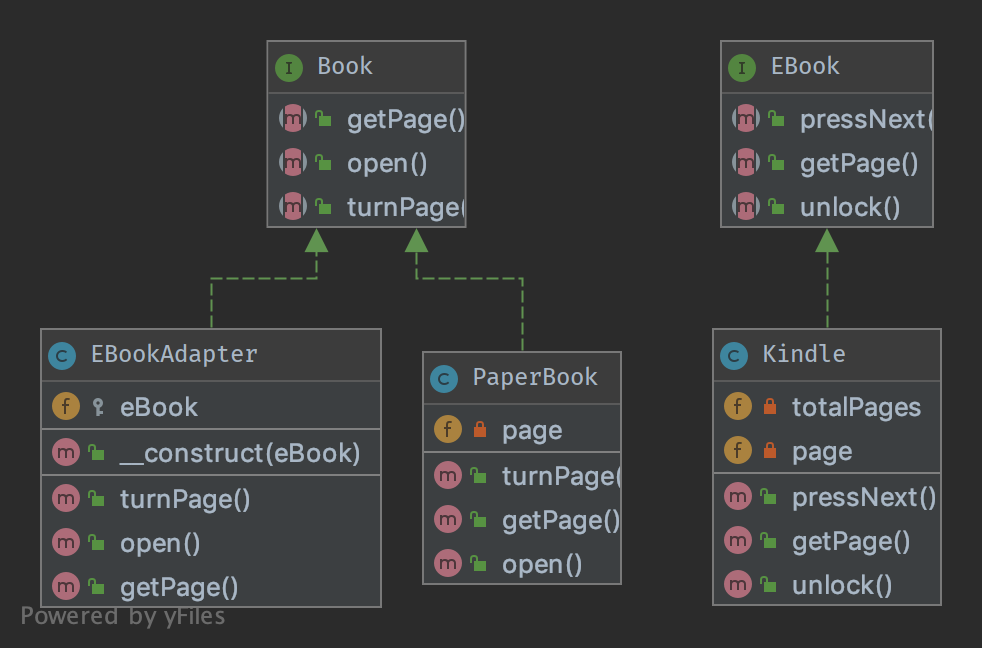This screenshot has width=982, height=648.
Task: Click the interface icon beside EBook
Action: (x=742, y=67)
